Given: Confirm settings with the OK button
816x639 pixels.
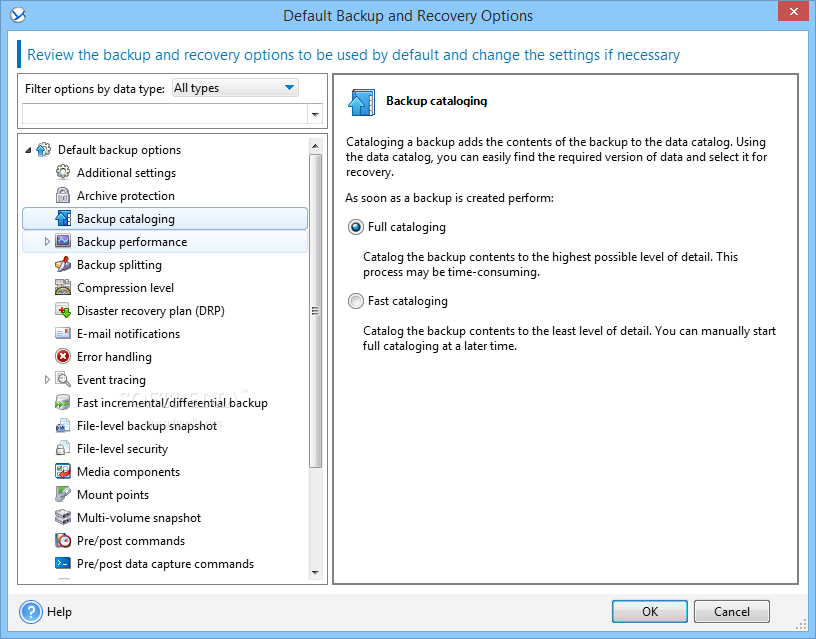Looking at the screenshot, I should click(649, 611).
